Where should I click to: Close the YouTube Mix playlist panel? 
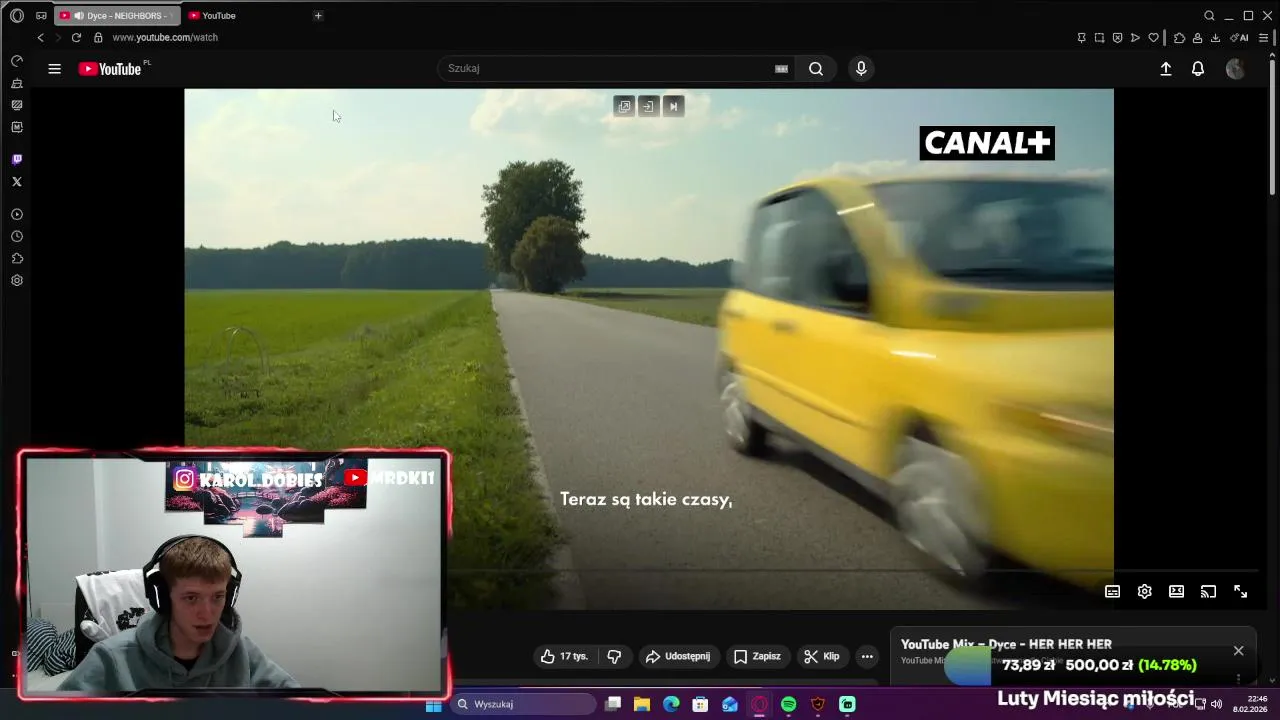[1238, 651]
